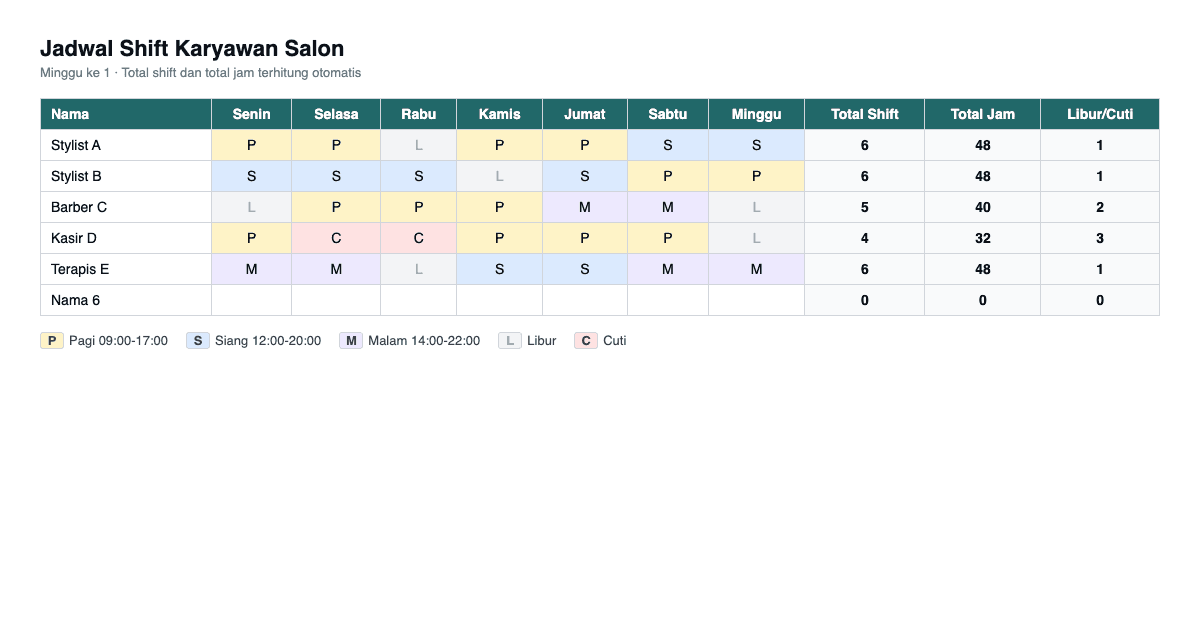Screen dimensions: 1200x630
Task: Click the L Libur legend swatch
Action: tap(510, 340)
